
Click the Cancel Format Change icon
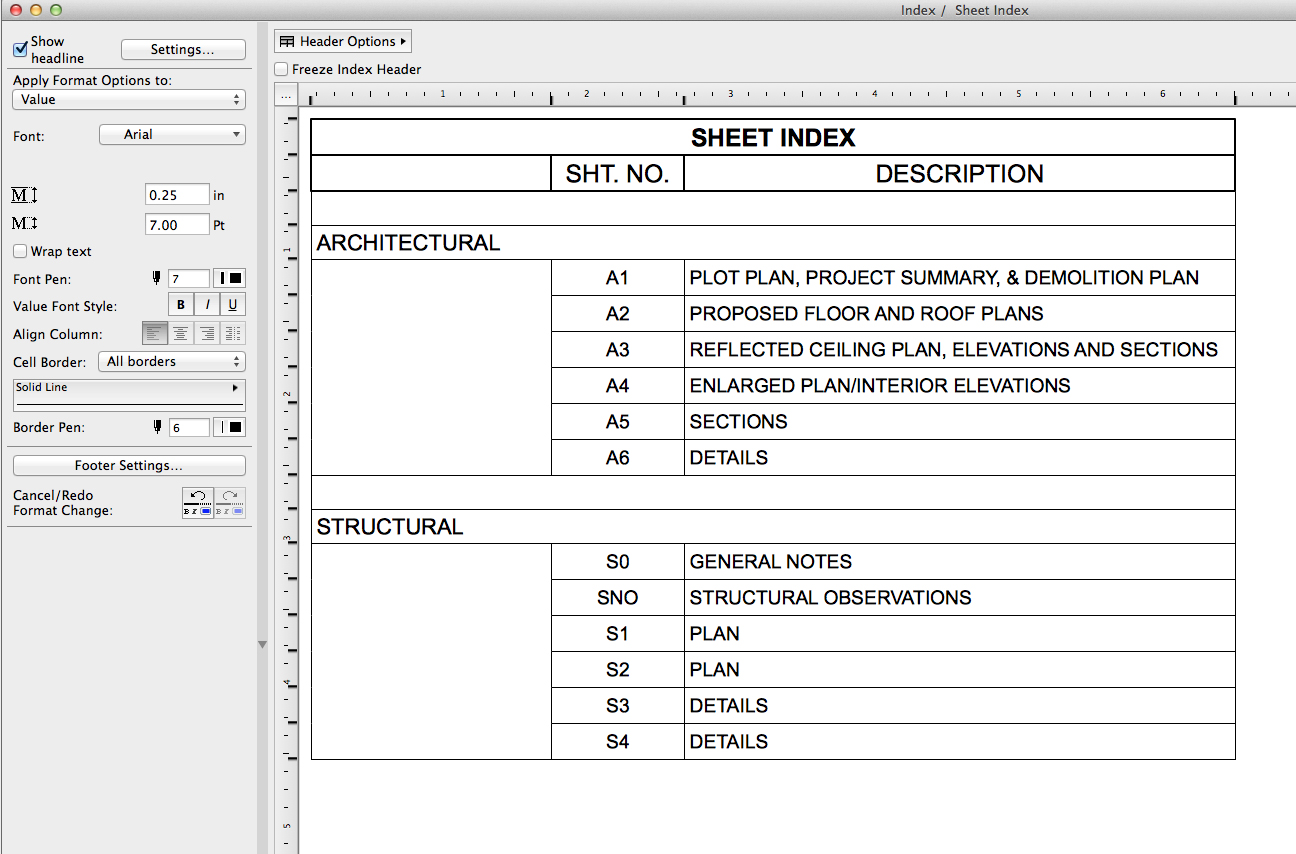(x=197, y=502)
